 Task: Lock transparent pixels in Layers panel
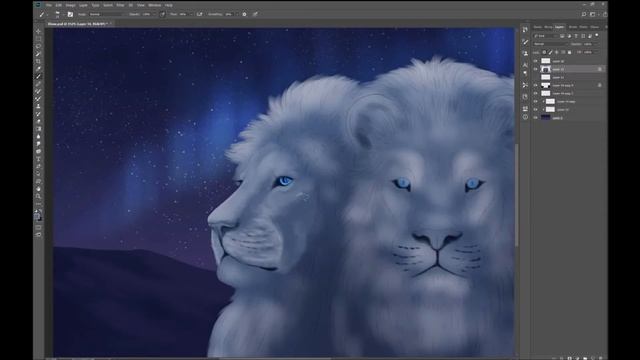[x=544, y=52]
